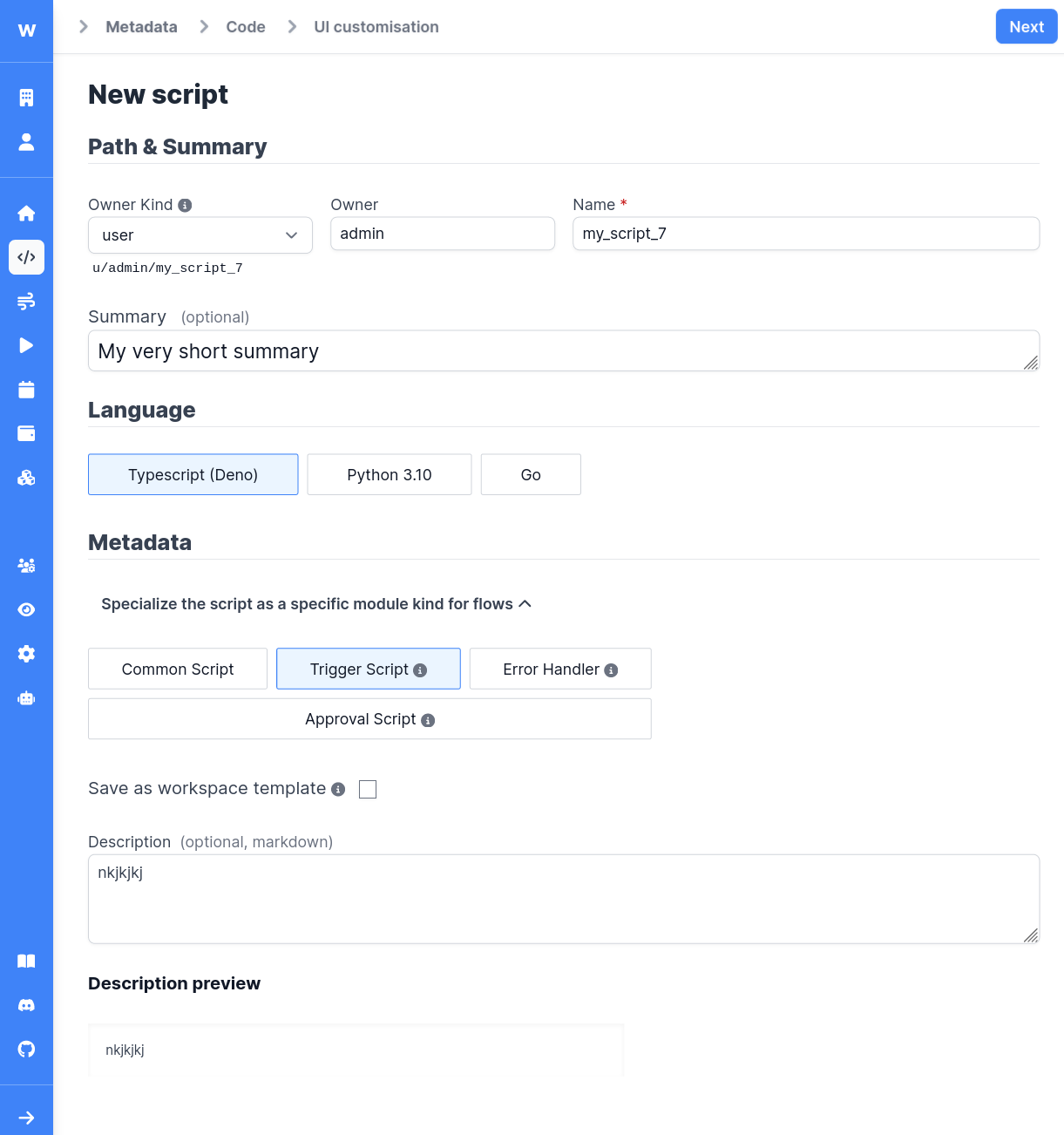Expand sidebar with the arrow icon
The width and height of the screenshot is (1064, 1135).
point(26,1118)
